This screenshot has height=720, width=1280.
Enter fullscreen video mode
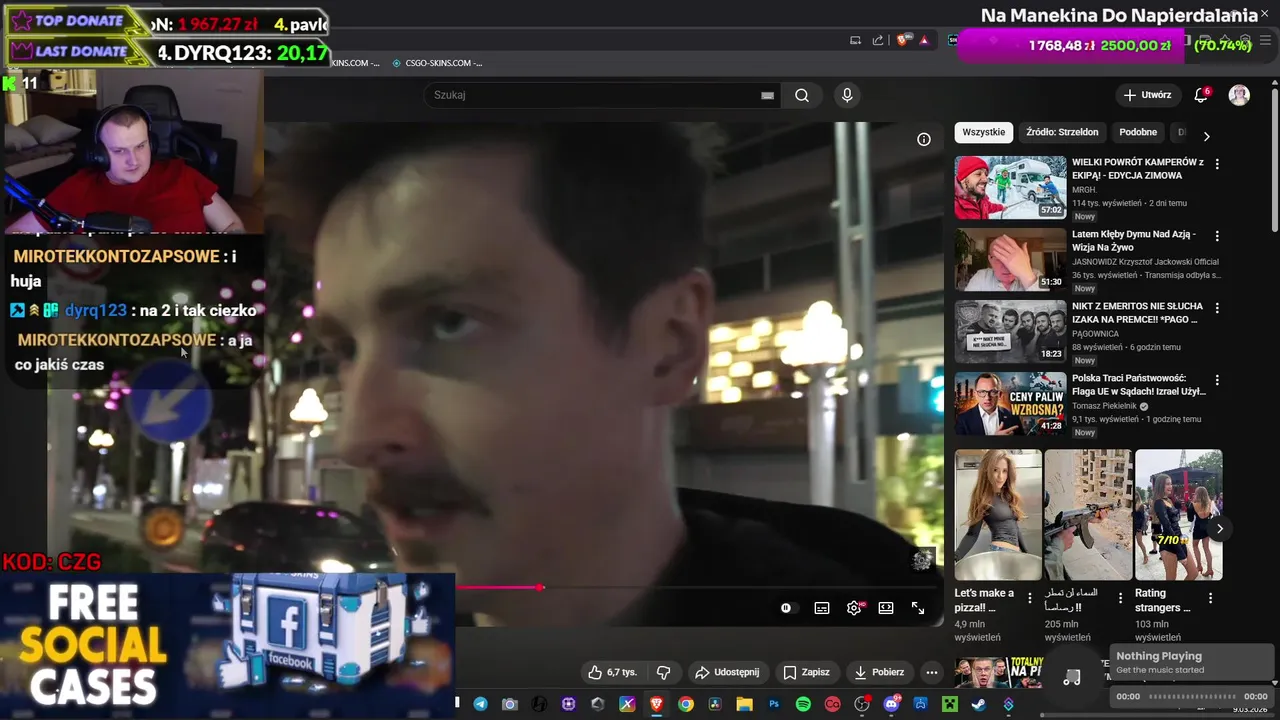click(918, 608)
